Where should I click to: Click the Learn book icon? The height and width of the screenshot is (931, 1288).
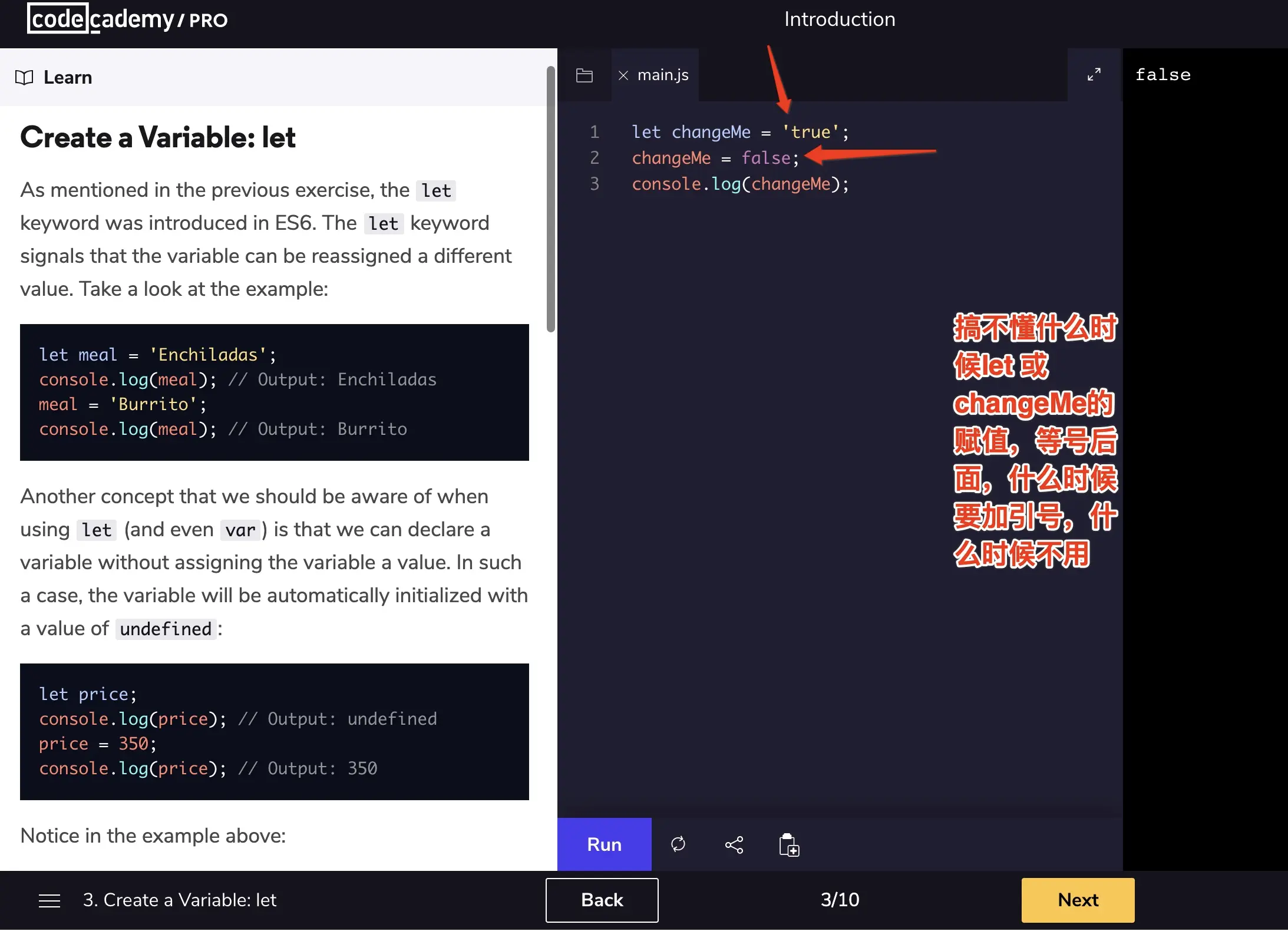click(24, 78)
